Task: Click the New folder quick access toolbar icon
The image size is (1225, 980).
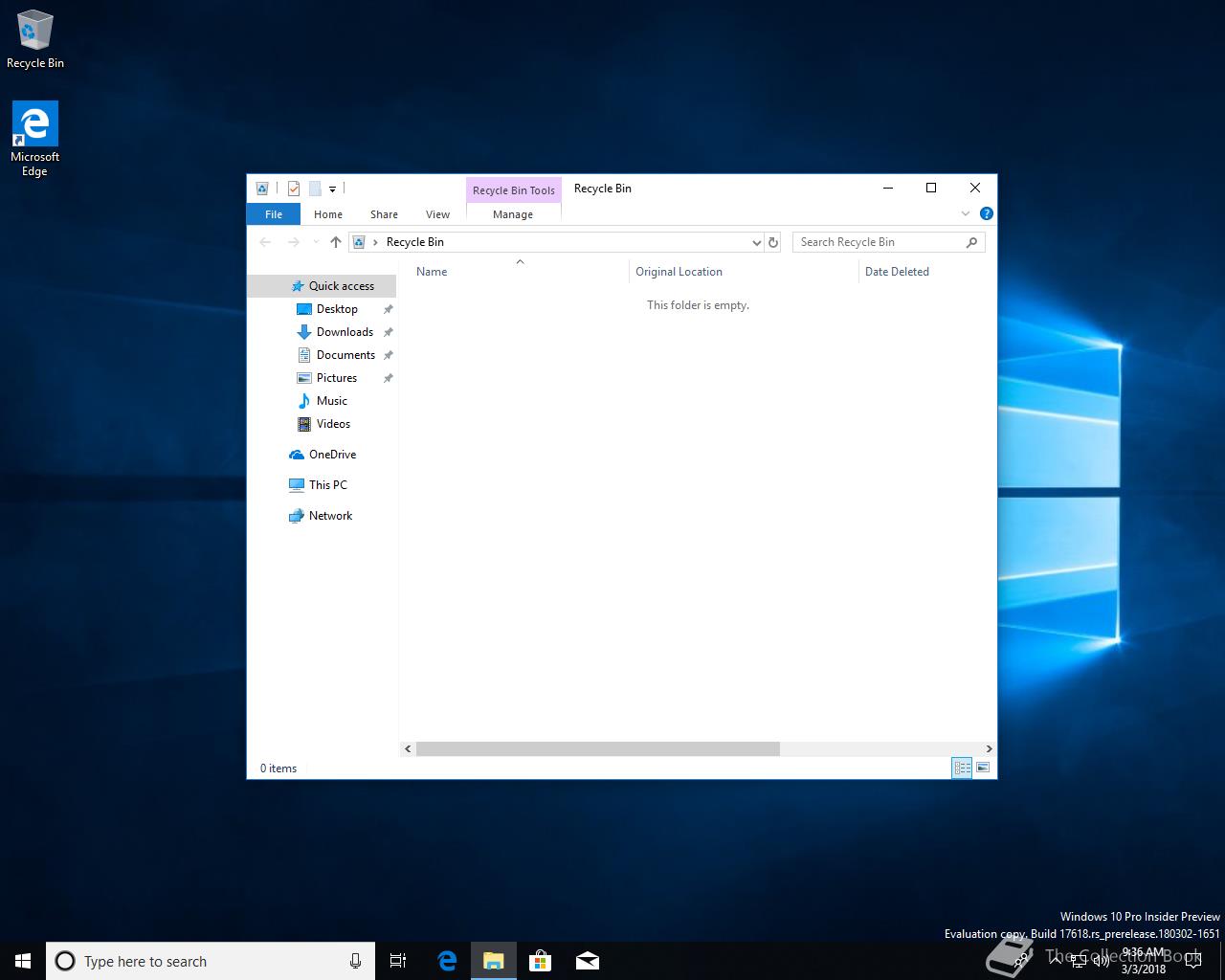Action: pyautogui.click(x=314, y=189)
